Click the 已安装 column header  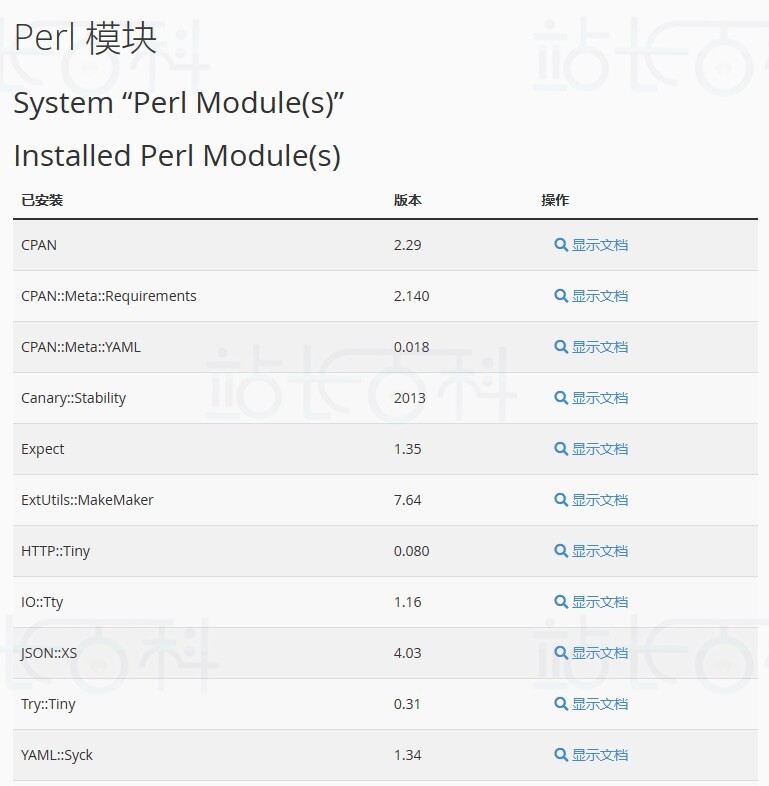42,200
